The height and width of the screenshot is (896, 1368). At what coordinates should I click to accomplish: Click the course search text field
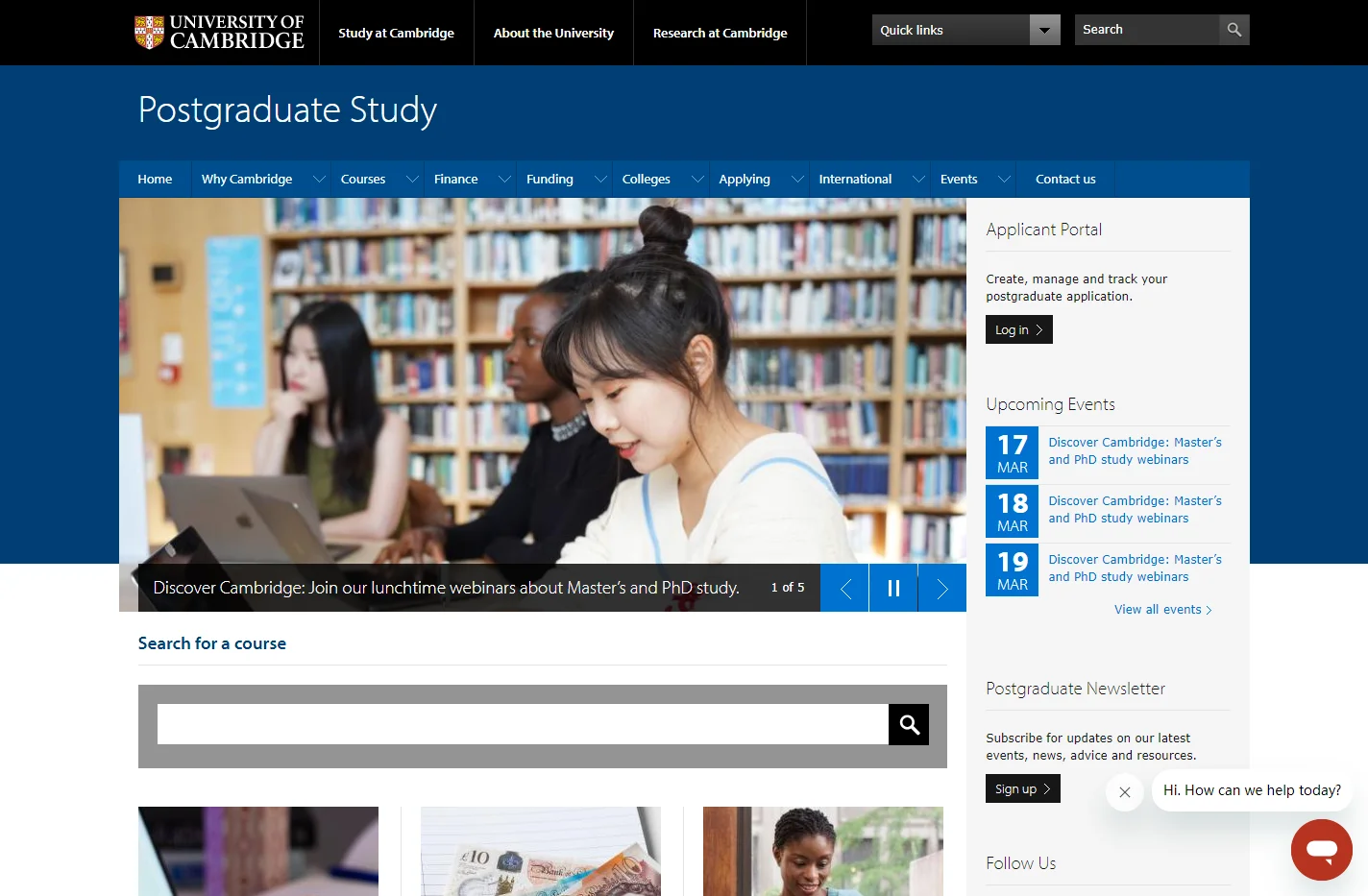coord(523,724)
